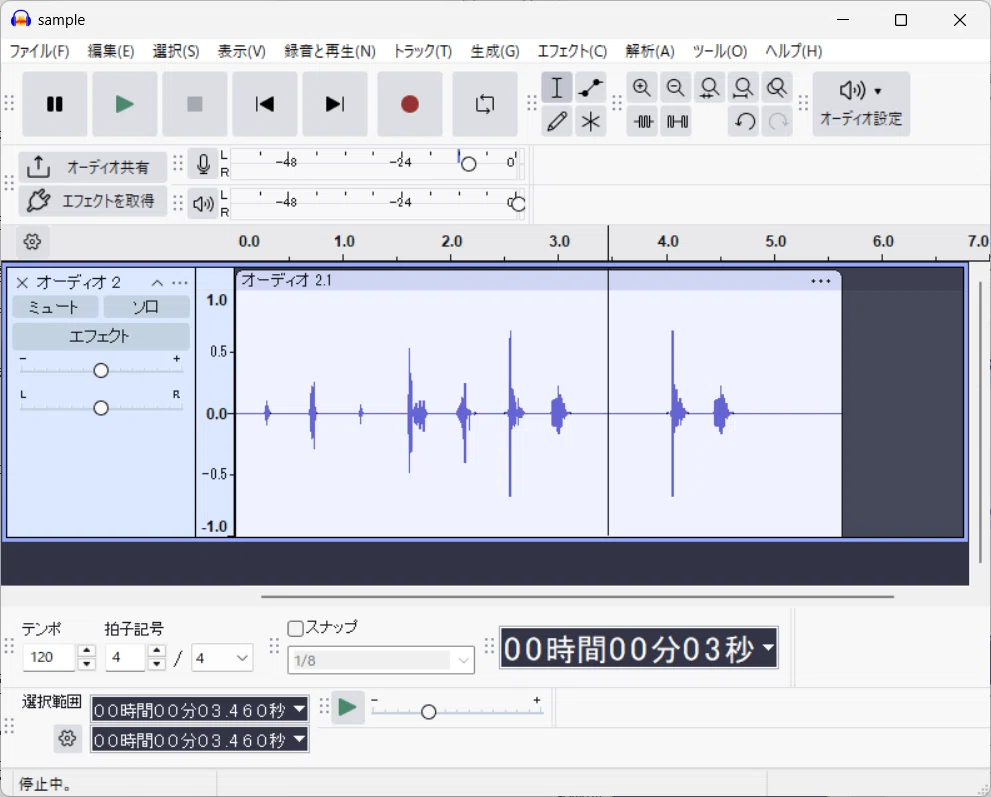Click the speaker playback meter icon
The image size is (991, 797).
pyautogui.click(x=203, y=204)
